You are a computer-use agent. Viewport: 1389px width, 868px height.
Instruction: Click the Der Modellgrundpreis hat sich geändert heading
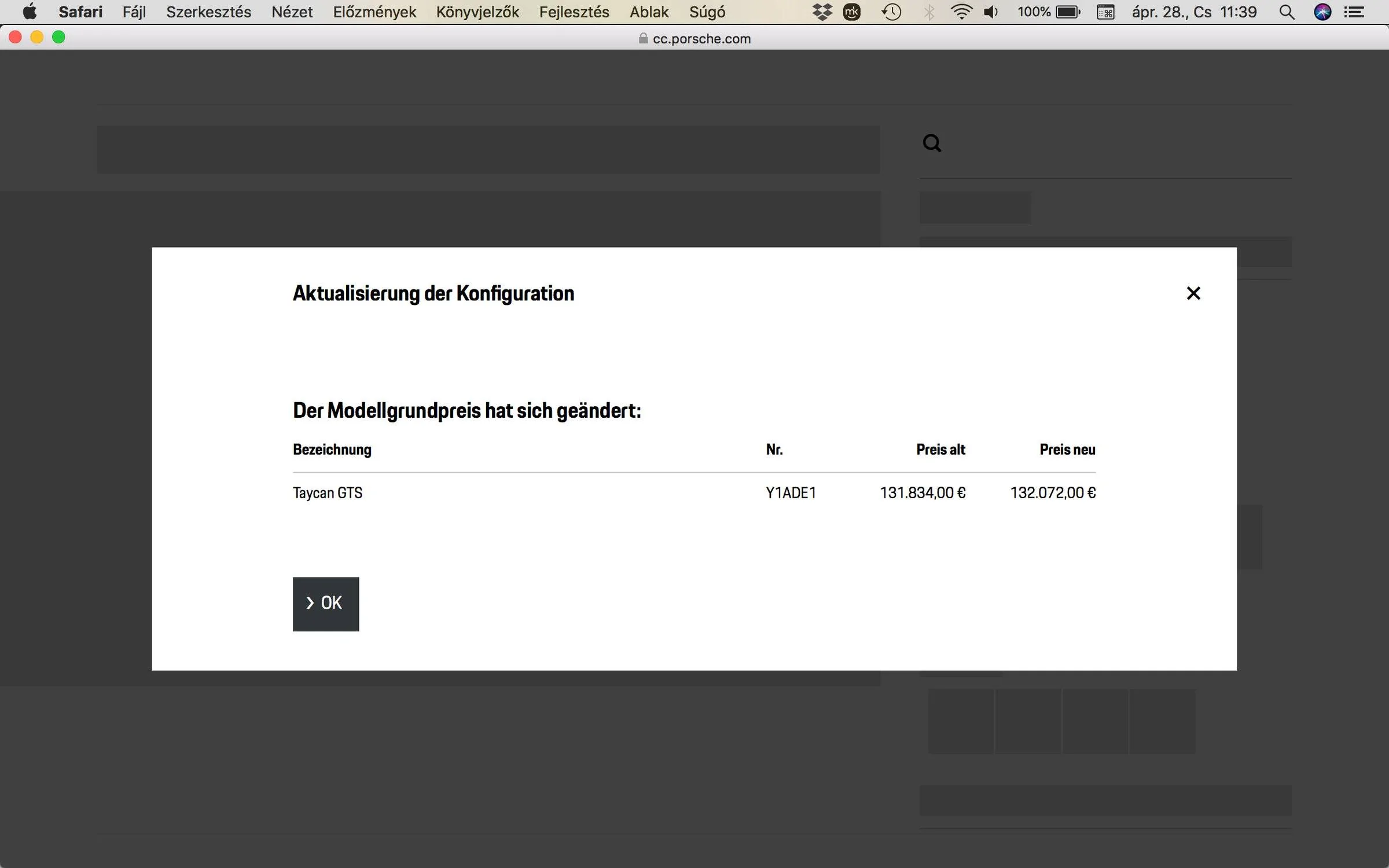point(467,411)
